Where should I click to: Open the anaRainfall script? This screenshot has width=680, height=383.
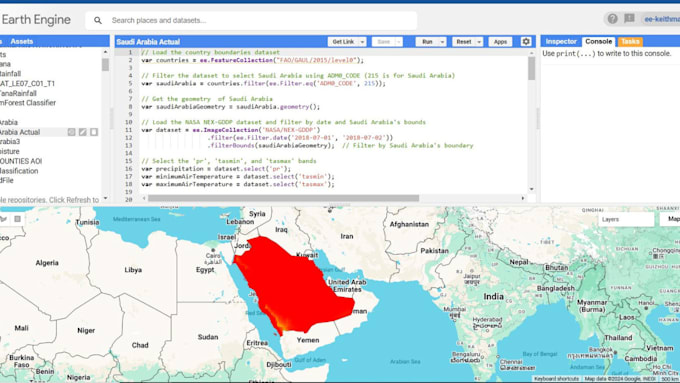click(x=18, y=93)
